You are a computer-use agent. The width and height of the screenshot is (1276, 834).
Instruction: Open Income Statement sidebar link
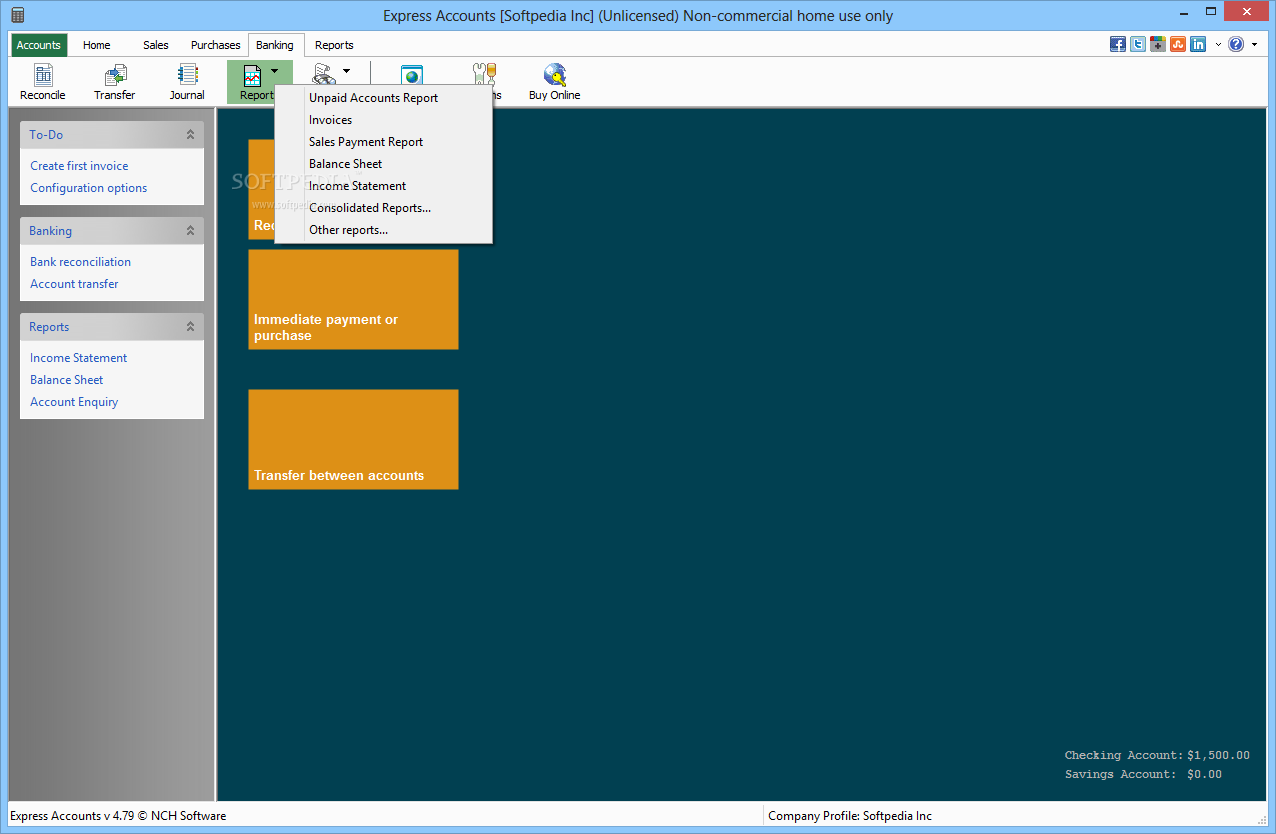pos(78,358)
